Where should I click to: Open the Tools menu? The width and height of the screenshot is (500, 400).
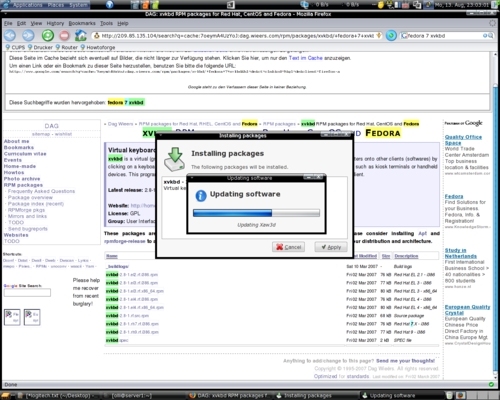106,23
